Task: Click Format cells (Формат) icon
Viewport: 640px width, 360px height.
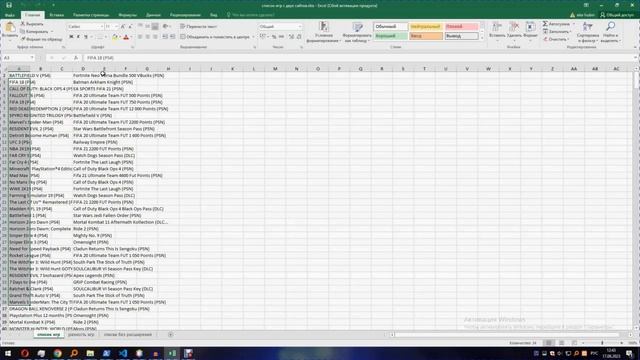Action: coord(530,27)
